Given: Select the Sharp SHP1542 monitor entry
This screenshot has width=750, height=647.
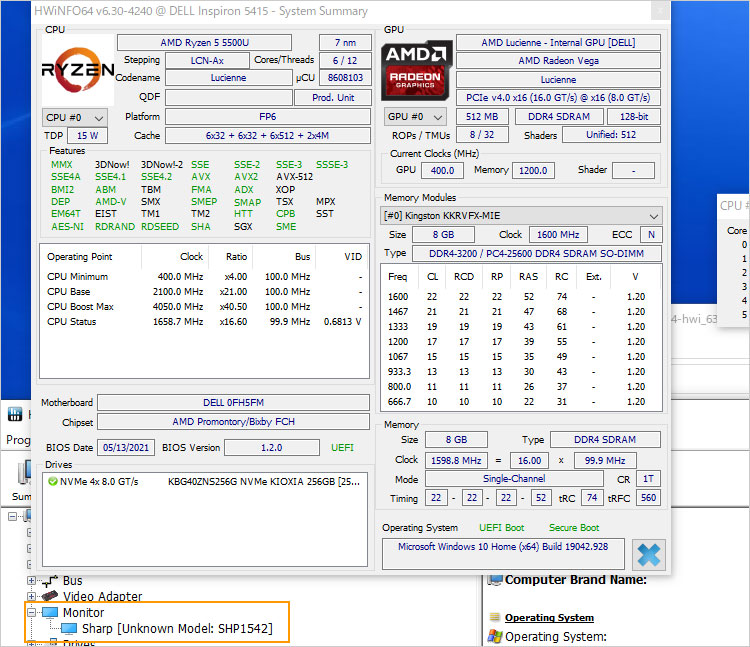Looking at the screenshot, I should coord(176,629).
